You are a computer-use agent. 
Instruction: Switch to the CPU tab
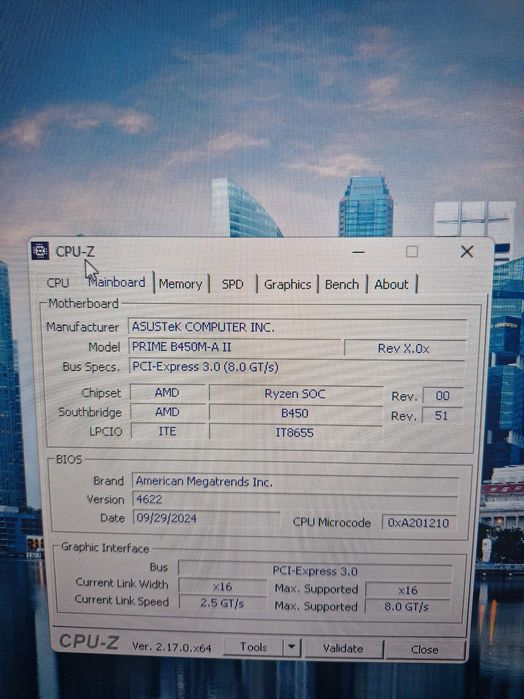coord(58,283)
